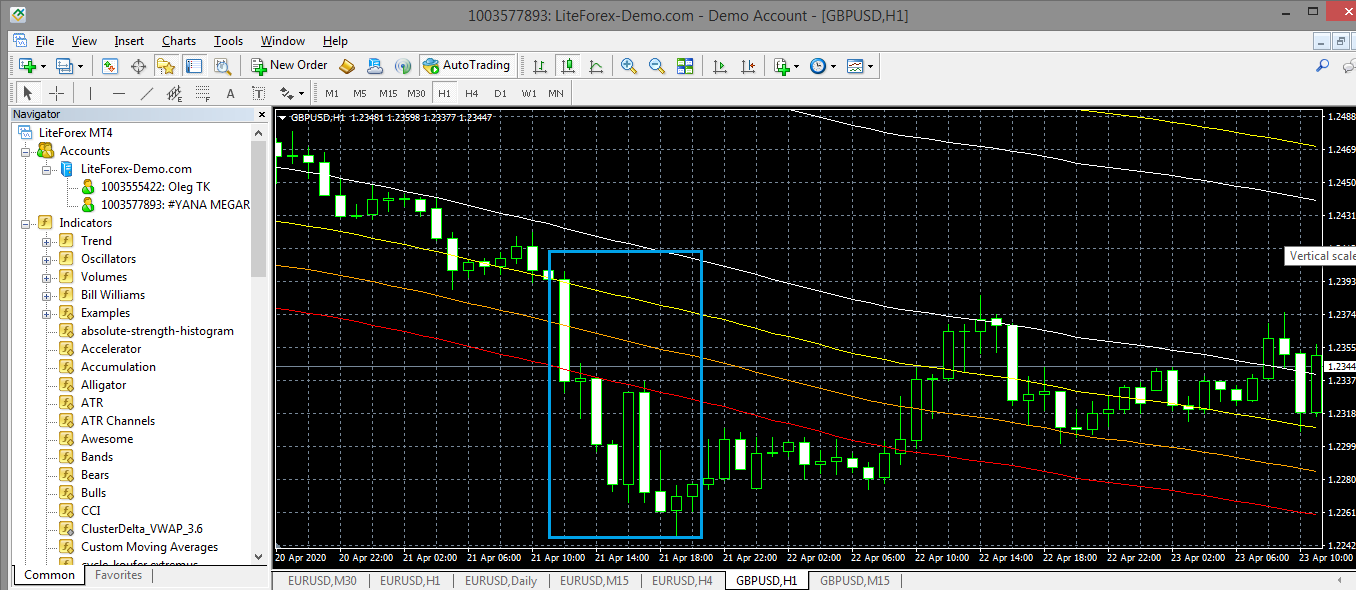Draw a vertical line tool

(90, 93)
